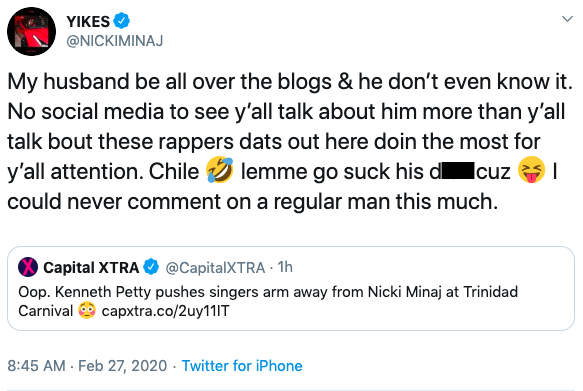Viewport: 583px width, 391px height.
Task: Click the Feb 27, 2020 date
Action: click(123, 366)
